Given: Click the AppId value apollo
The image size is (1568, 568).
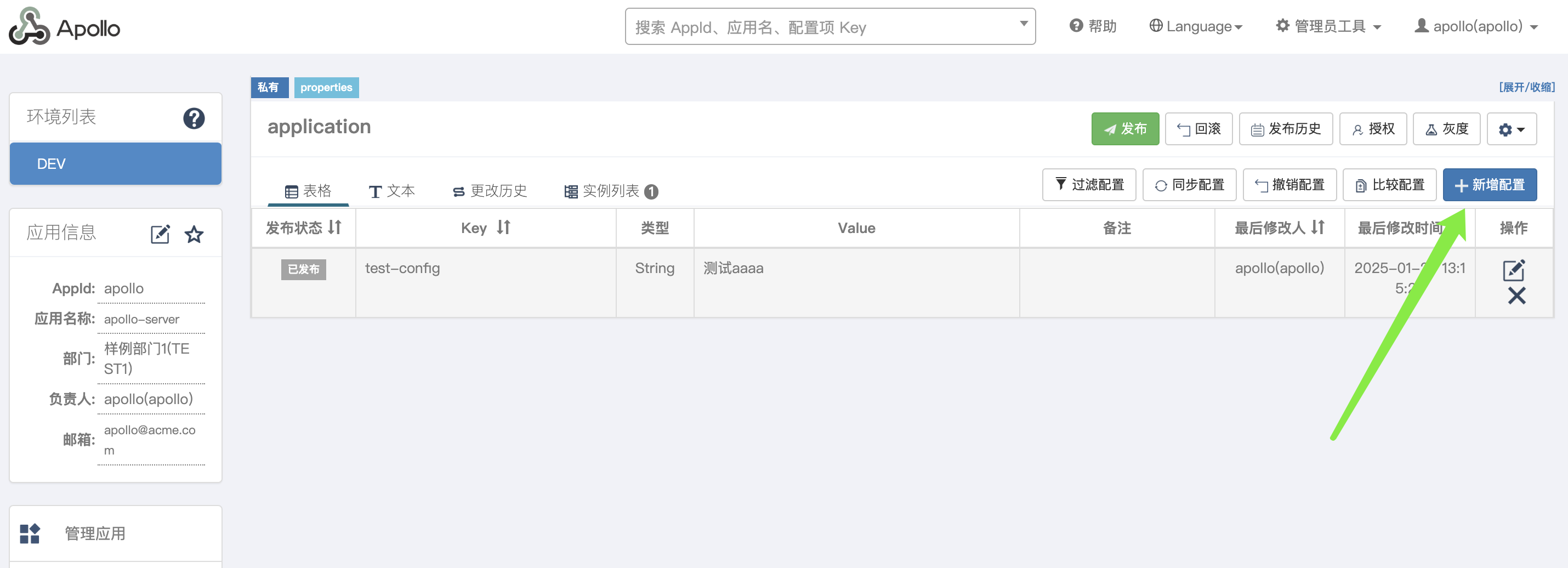Looking at the screenshot, I should pos(123,288).
